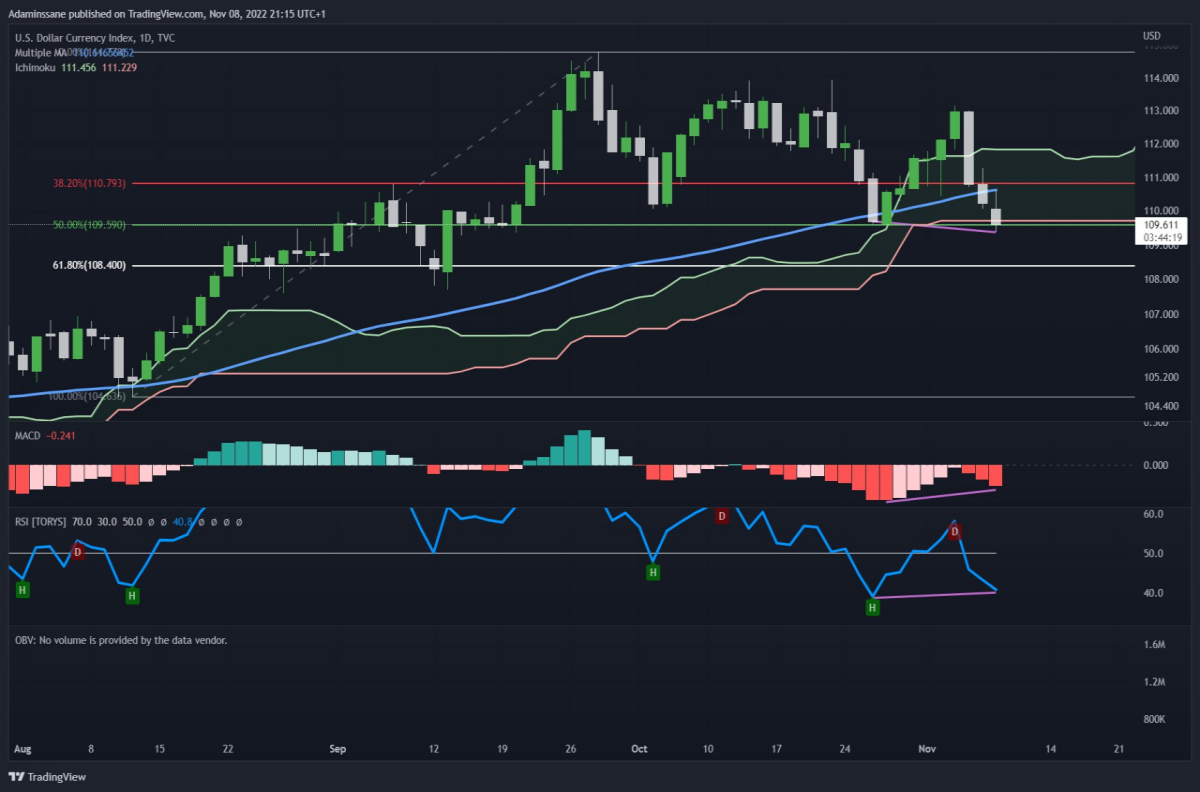Click the RSI [TORYS] legend label
The image size is (1200, 792).
tap(126, 522)
